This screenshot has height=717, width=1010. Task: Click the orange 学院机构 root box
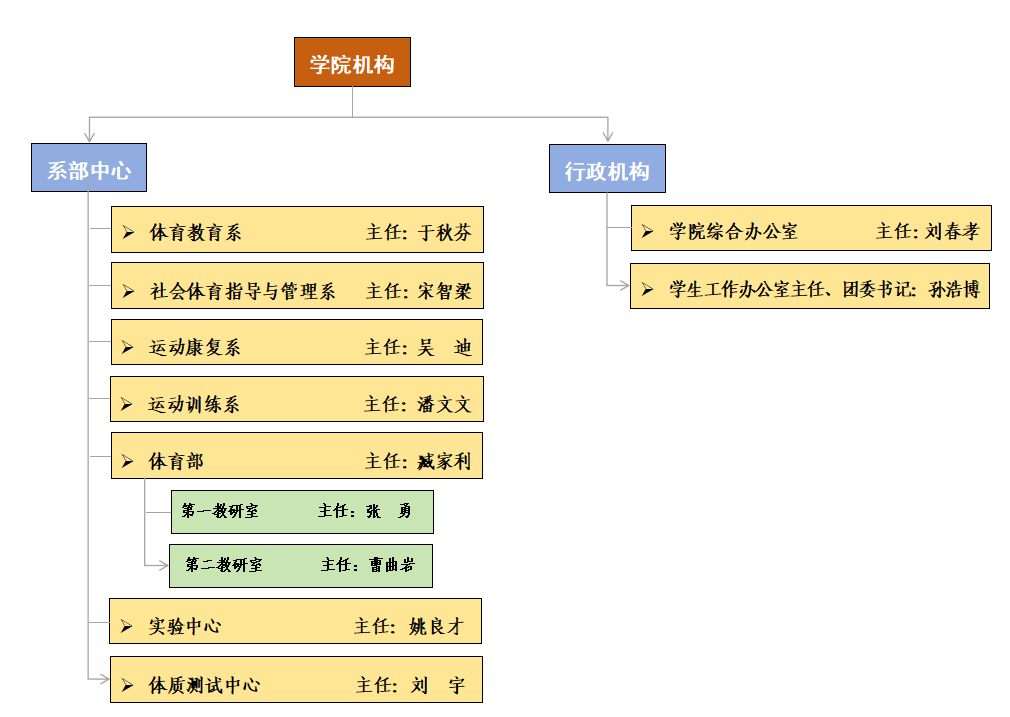[x=352, y=62]
